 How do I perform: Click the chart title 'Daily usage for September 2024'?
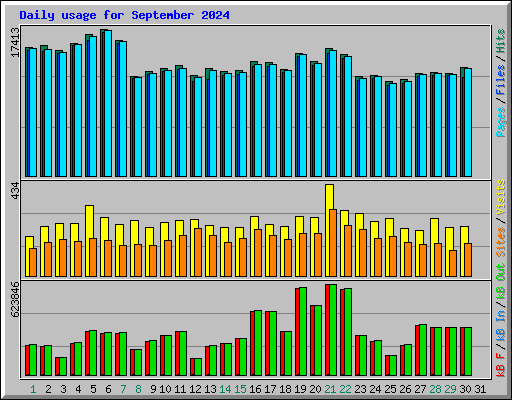point(124,15)
